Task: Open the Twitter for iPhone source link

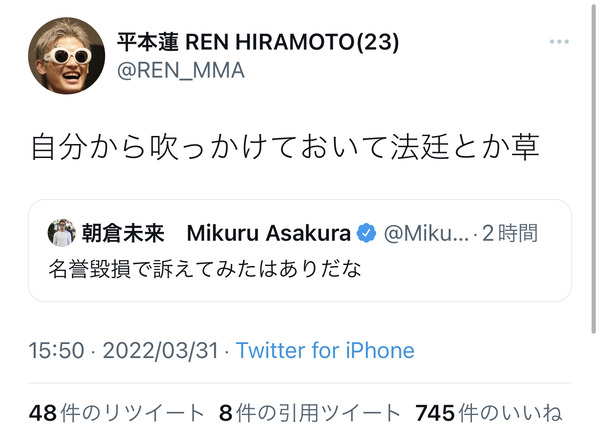Action: coord(325,350)
